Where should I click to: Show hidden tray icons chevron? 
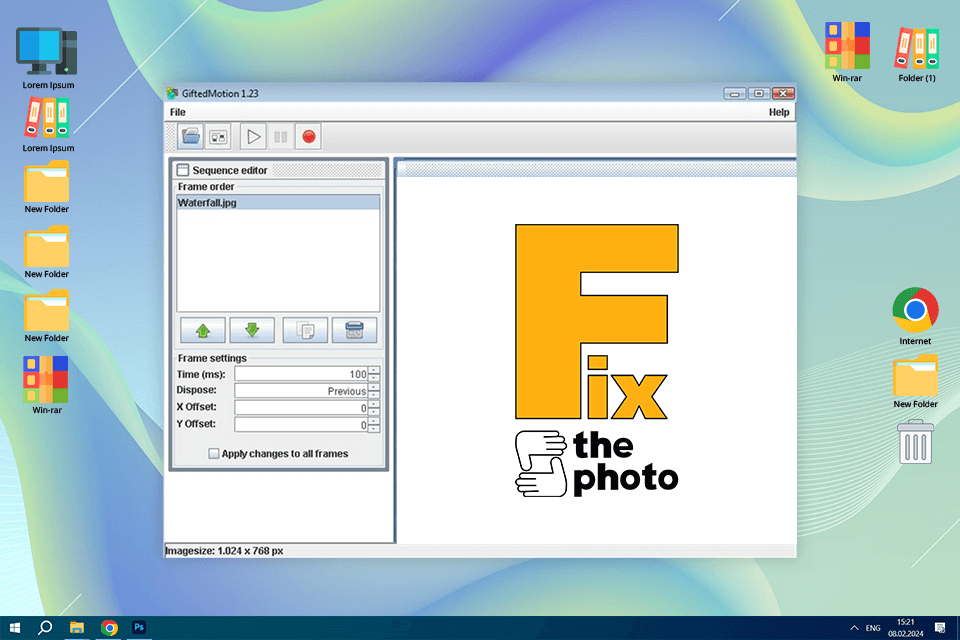click(x=854, y=628)
